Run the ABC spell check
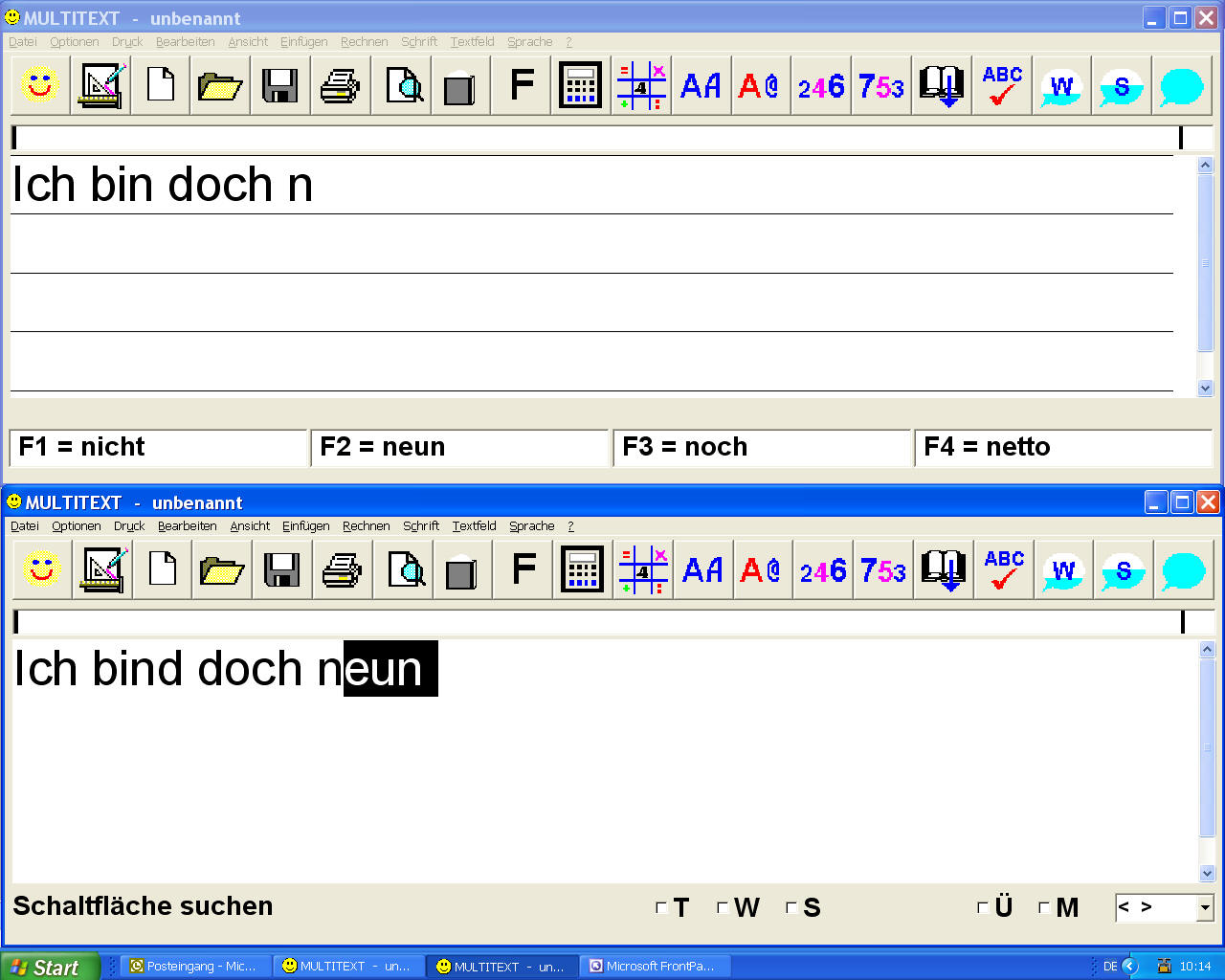This screenshot has width=1225, height=980. pos(1003,569)
